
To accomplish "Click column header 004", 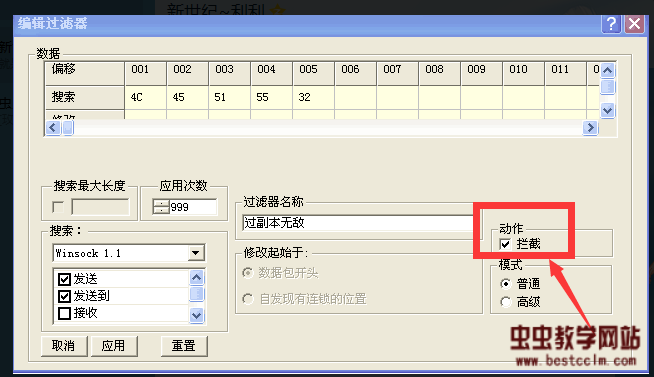I will 272,73.
